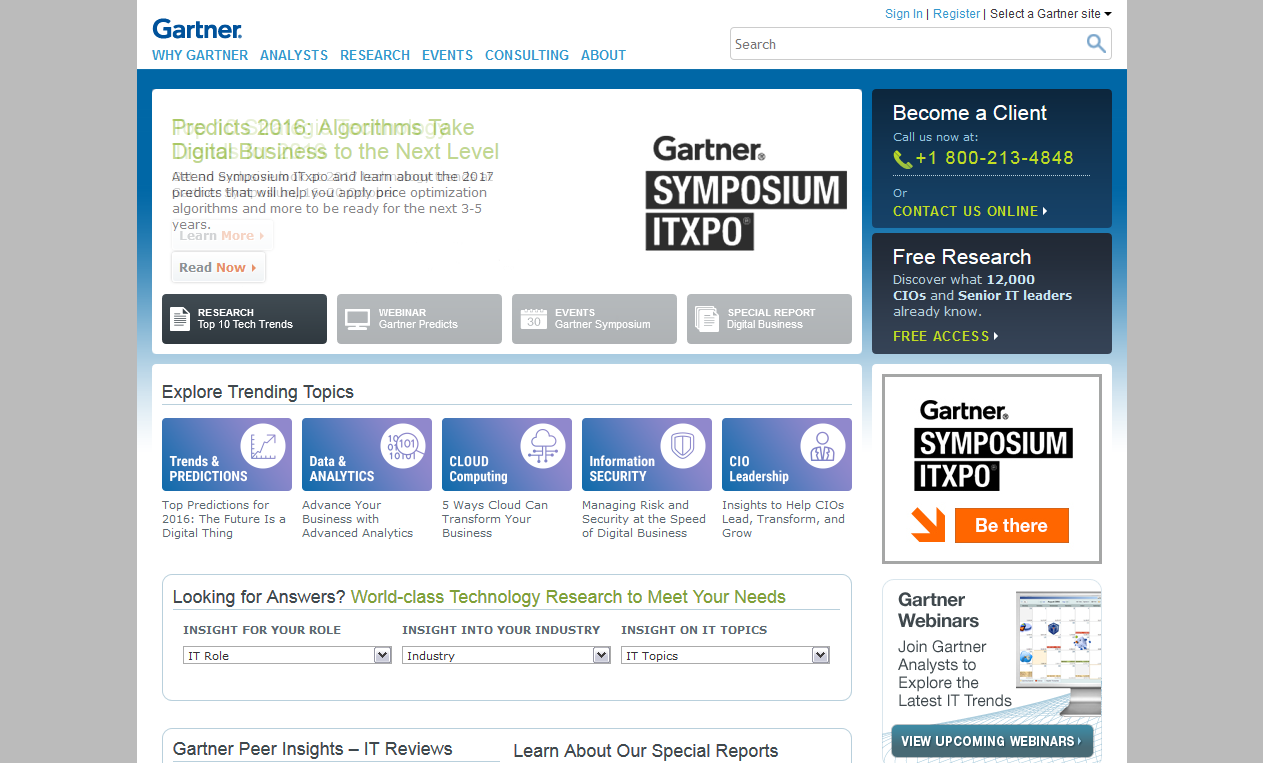Click Learn About Our Special Reports heading

point(645,751)
